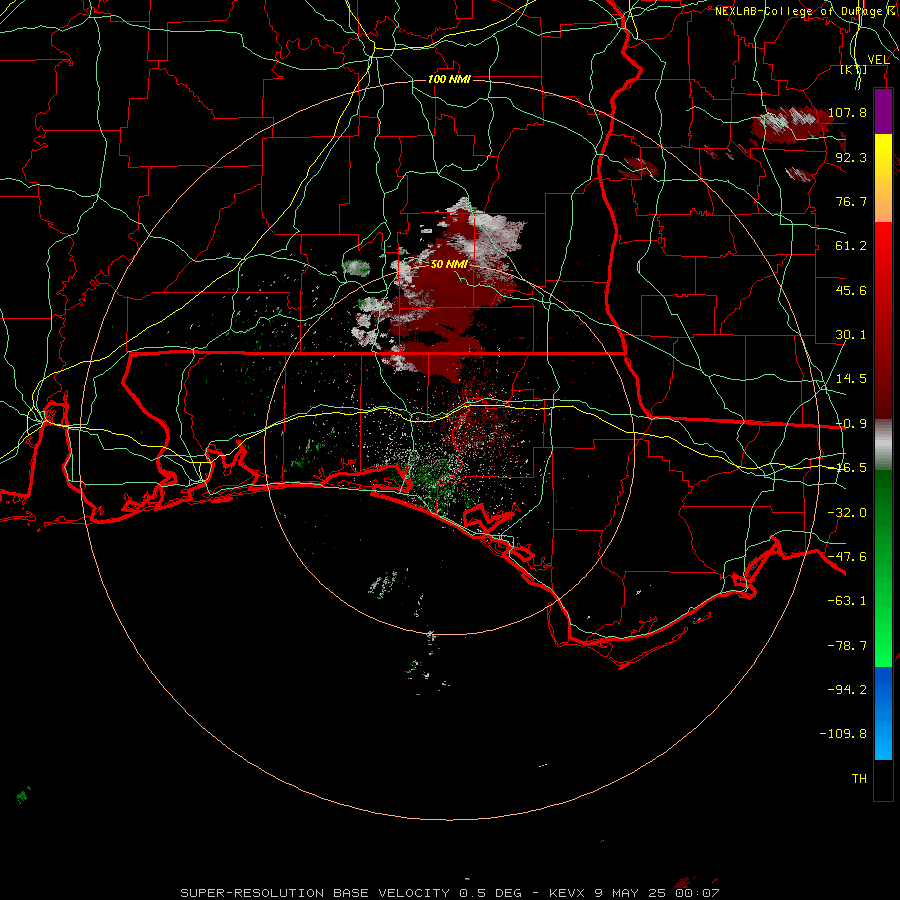Viewport: 900px width, 900px height.
Task: Select the -94.2 scale value
Action: tap(847, 689)
